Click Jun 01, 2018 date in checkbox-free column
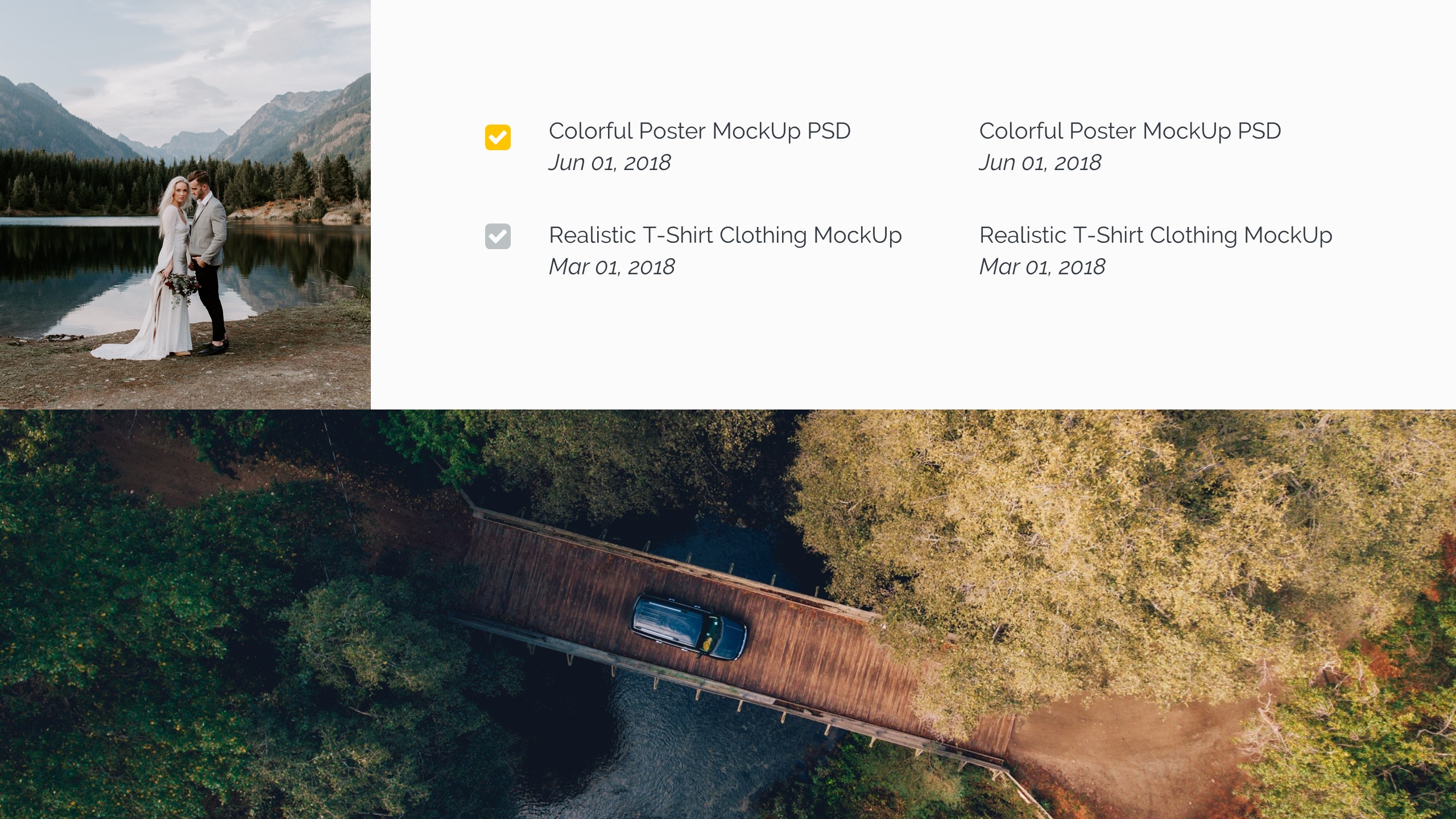The image size is (1456, 819). 1040,163
